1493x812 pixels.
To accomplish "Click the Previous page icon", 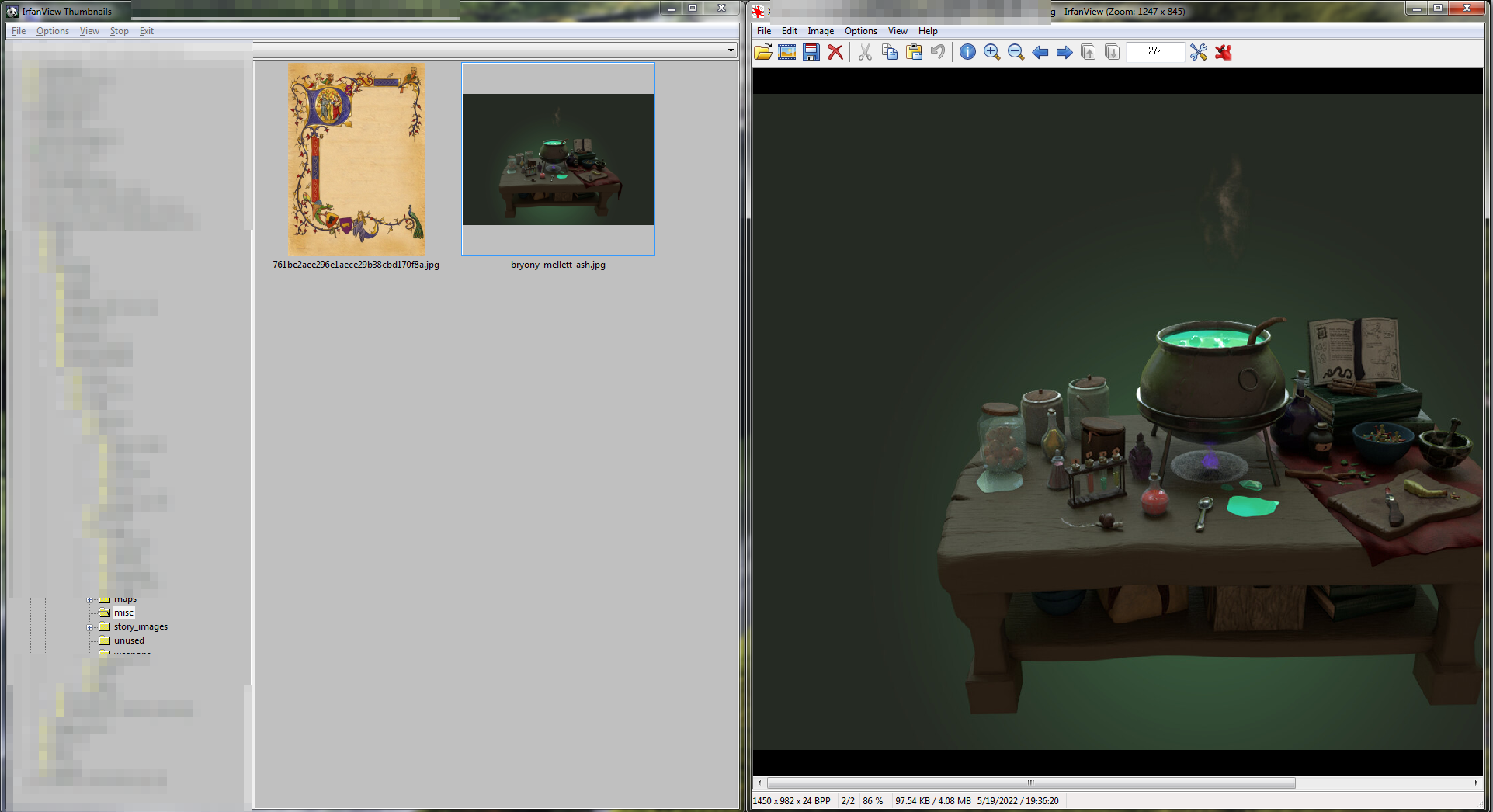I will pyautogui.click(x=1089, y=52).
